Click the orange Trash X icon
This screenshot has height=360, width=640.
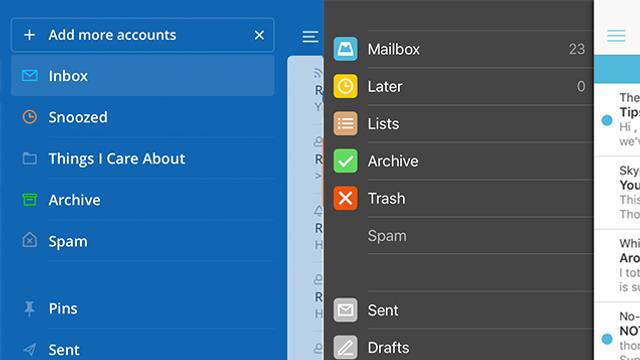(345, 198)
